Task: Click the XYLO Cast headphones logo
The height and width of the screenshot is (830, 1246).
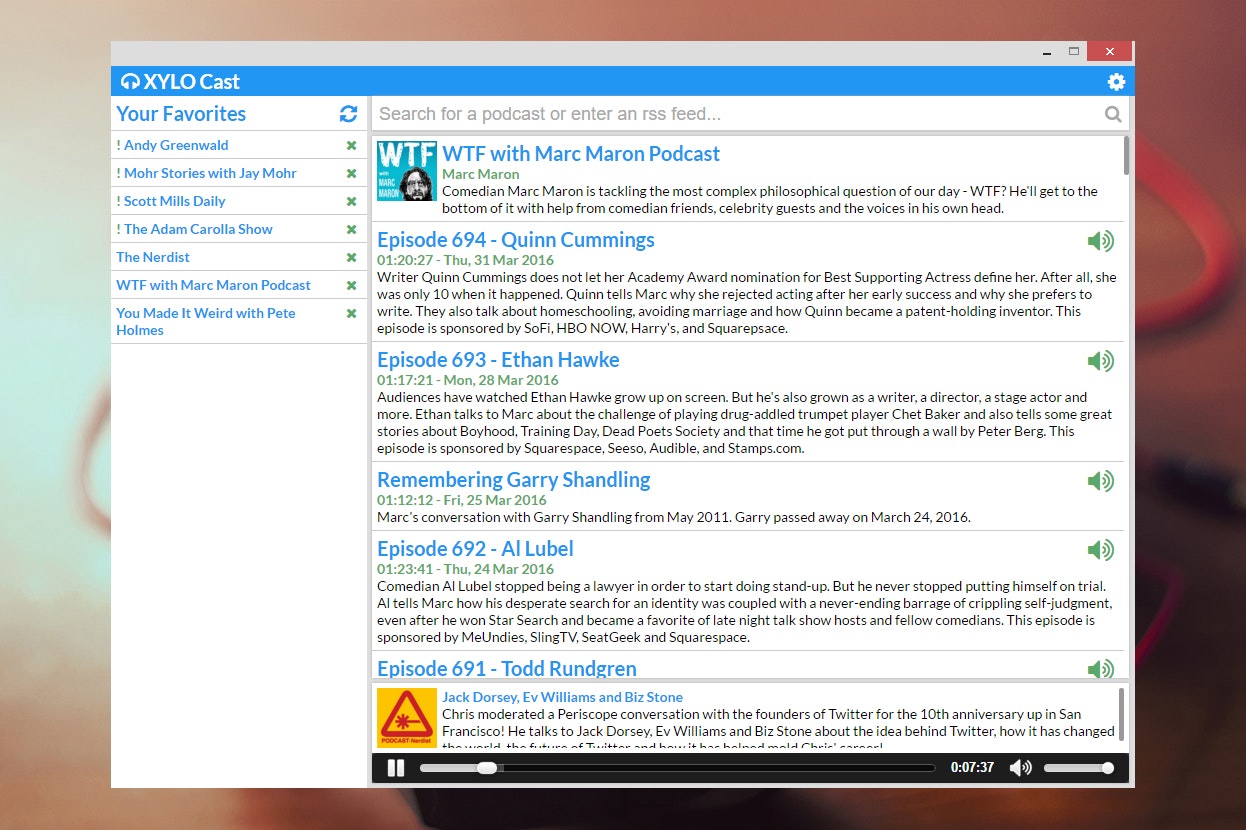Action: [x=130, y=81]
